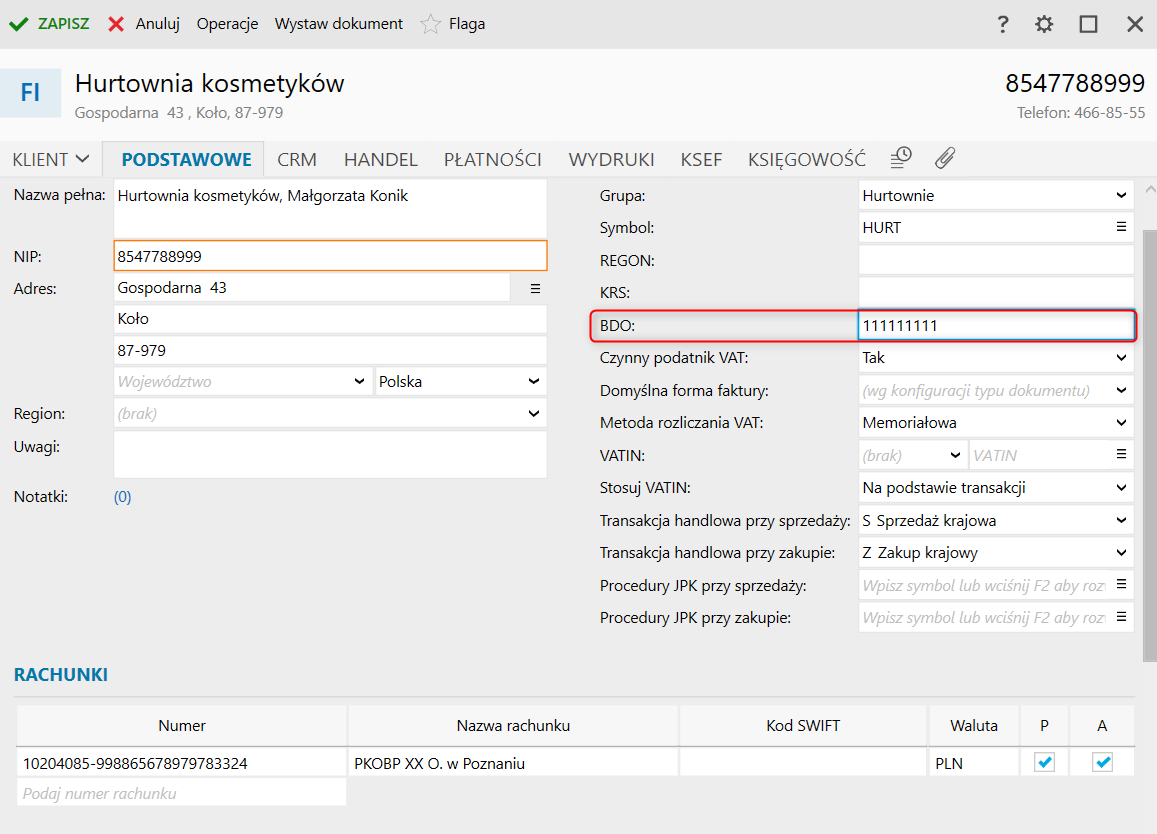This screenshot has height=834, width=1157.
Task: Open the VATIN field list icon
Action: point(1121,455)
